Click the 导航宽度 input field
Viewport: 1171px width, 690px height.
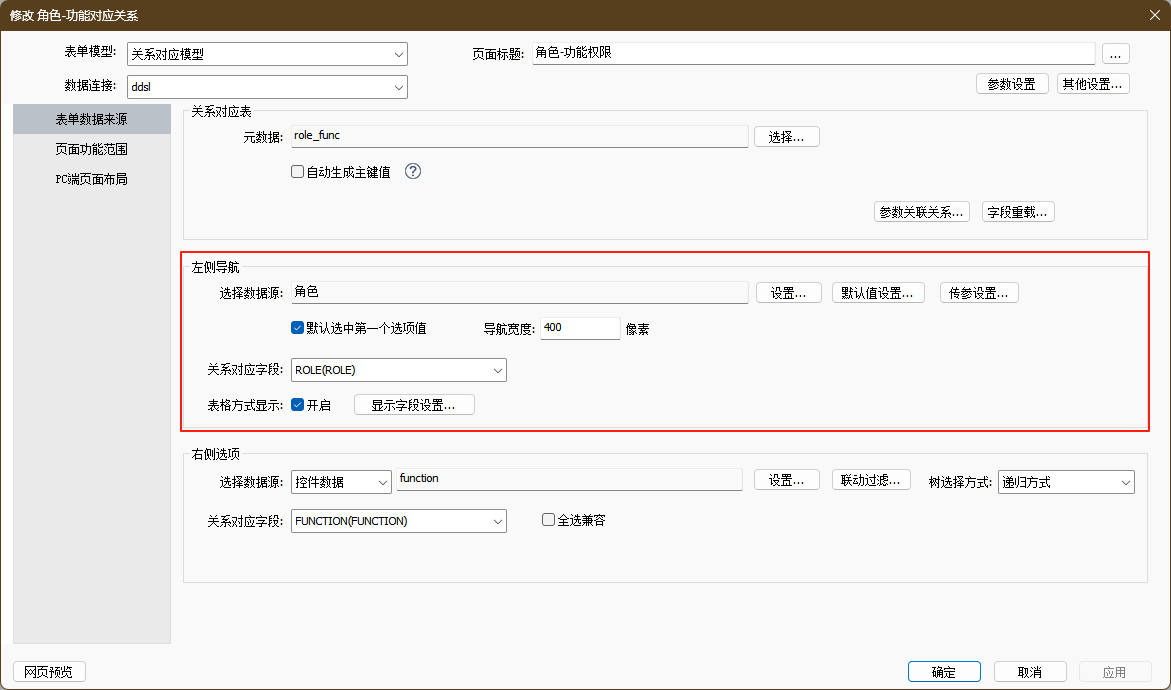pos(580,328)
